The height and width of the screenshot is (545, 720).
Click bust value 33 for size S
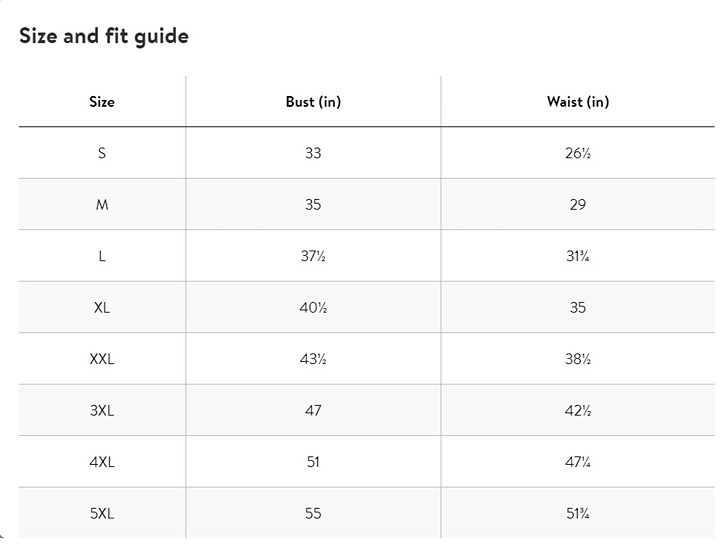313,153
